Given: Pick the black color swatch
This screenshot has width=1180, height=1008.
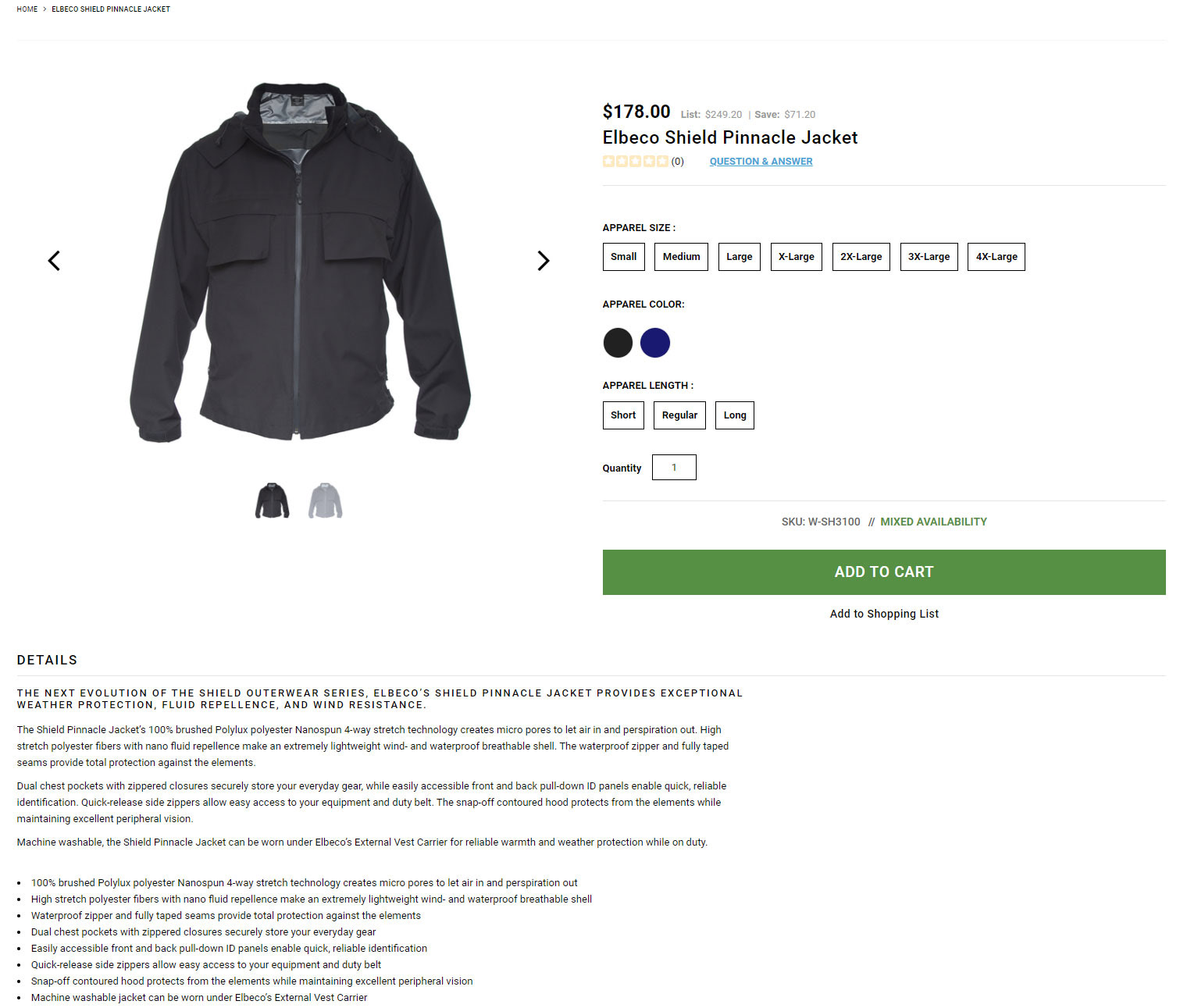Looking at the screenshot, I should pyautogui.click(x=618, y=343).
